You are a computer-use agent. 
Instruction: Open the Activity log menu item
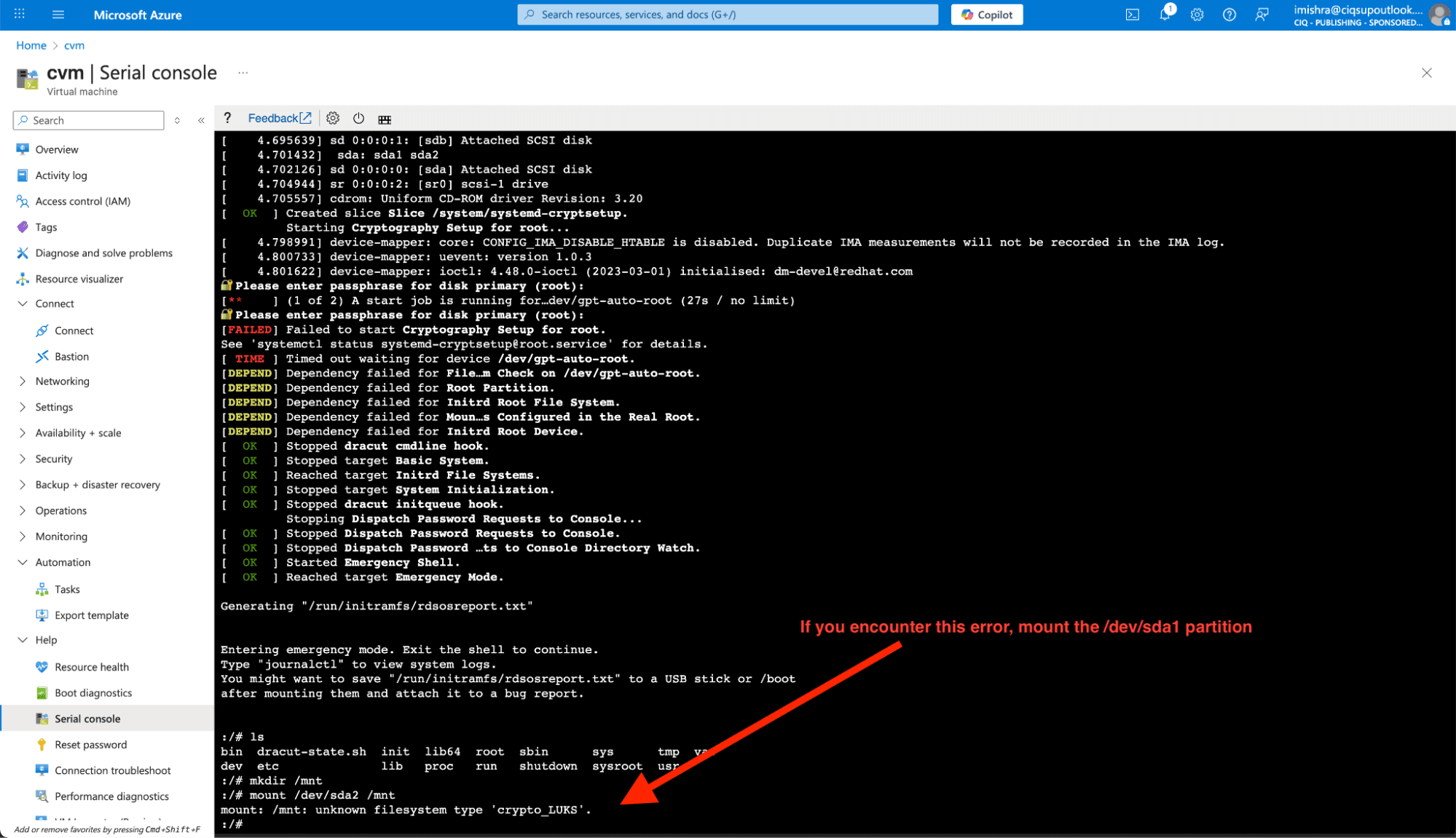point(61,175)
